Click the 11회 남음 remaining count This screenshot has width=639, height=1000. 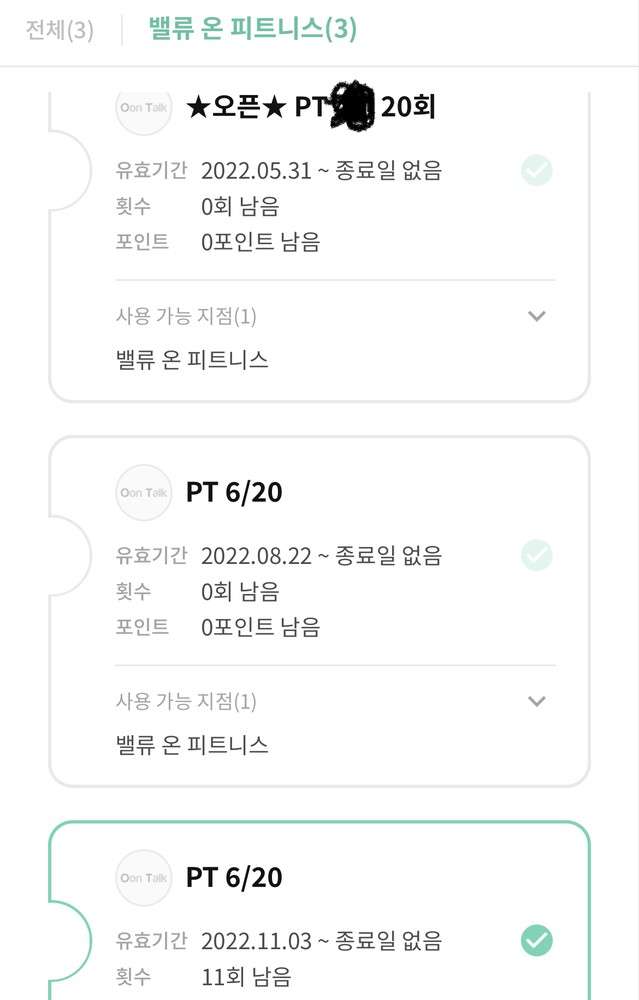coord(247,977)
